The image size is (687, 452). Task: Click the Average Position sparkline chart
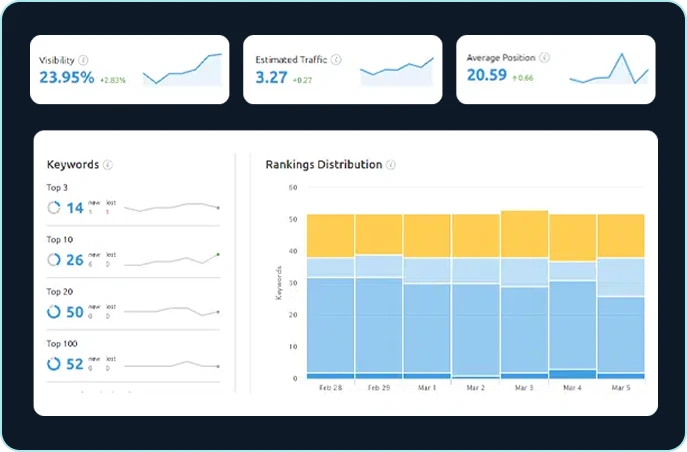(x=609, y=70)
